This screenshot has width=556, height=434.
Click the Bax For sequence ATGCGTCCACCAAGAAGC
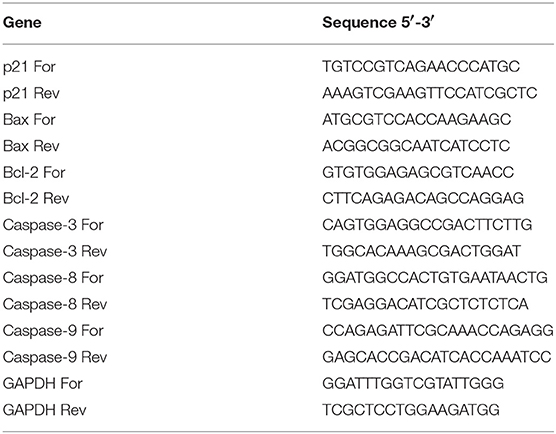click(417, 119)
